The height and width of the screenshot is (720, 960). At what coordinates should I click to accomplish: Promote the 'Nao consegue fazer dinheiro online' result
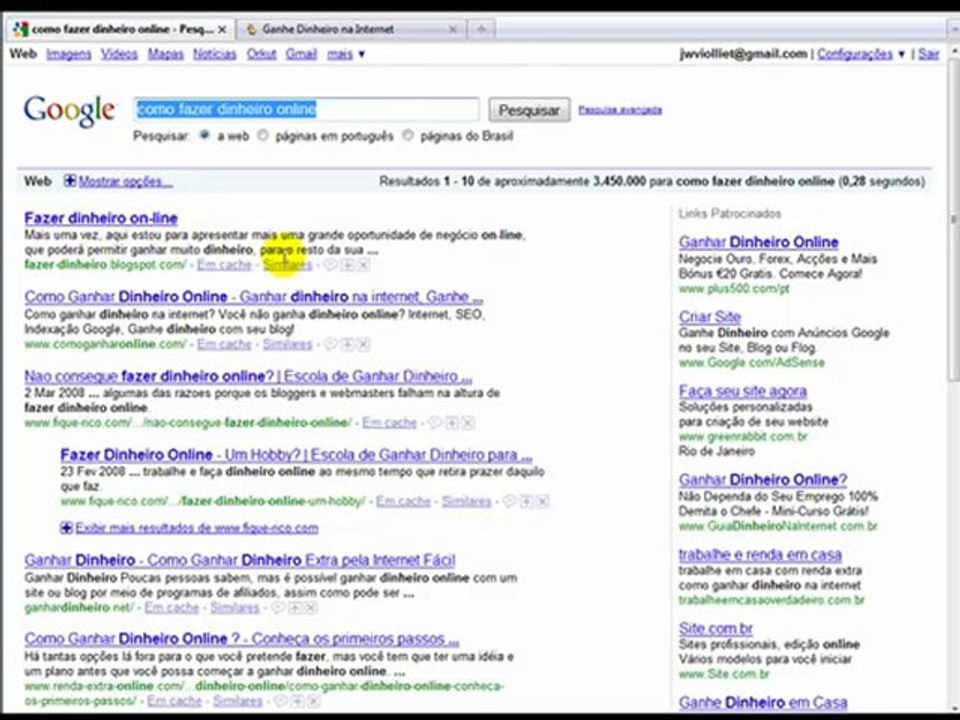pos(452,422)
